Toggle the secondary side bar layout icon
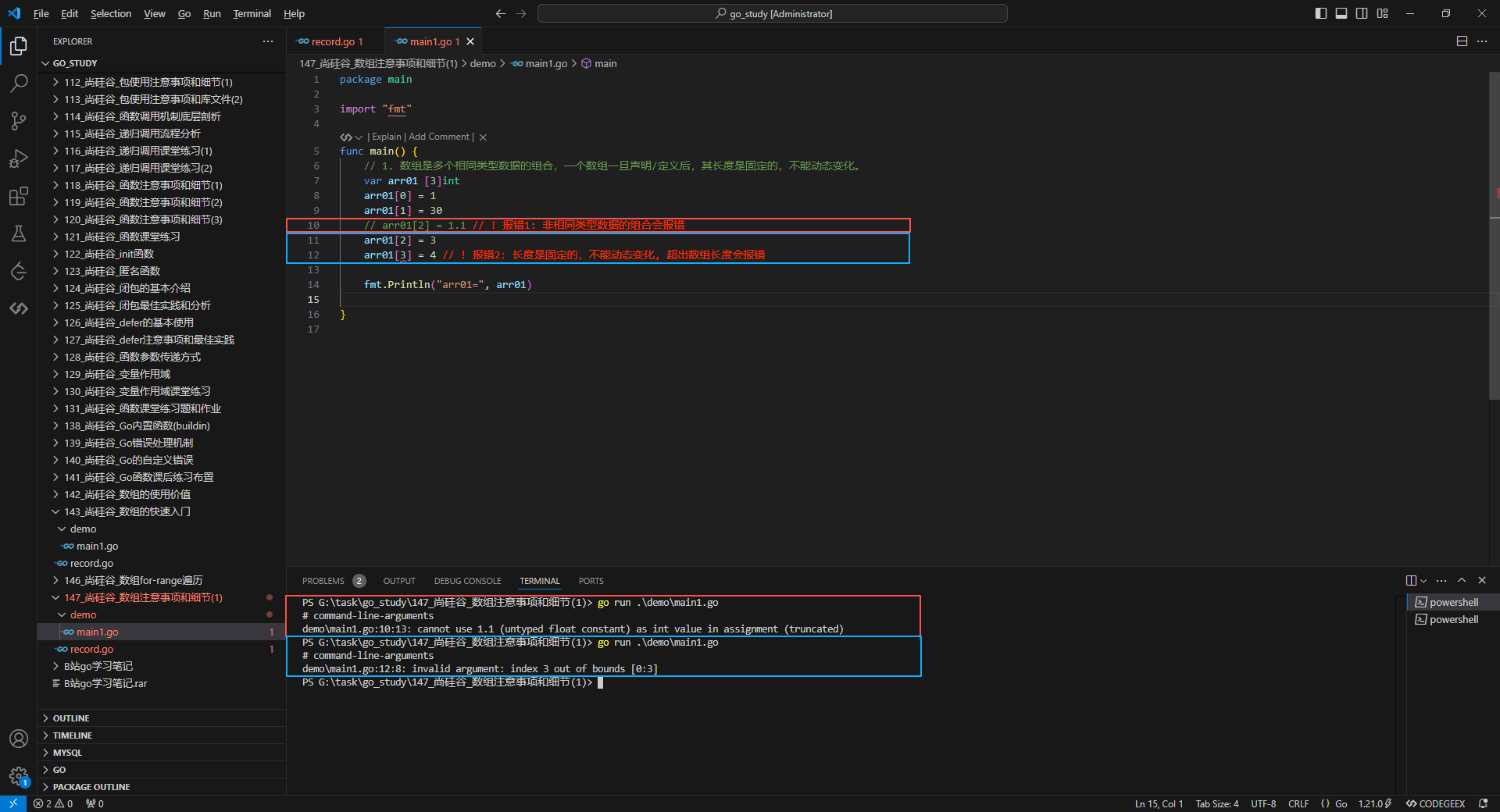Screen dimensions: 1500x812 [1362, 13]
